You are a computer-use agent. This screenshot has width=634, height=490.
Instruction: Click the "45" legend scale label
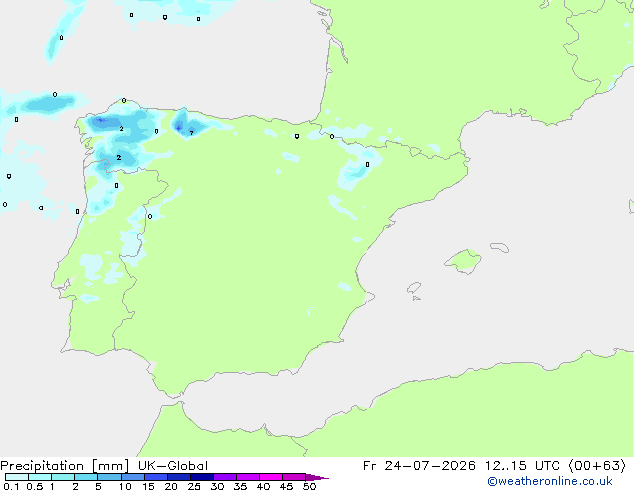286,486
